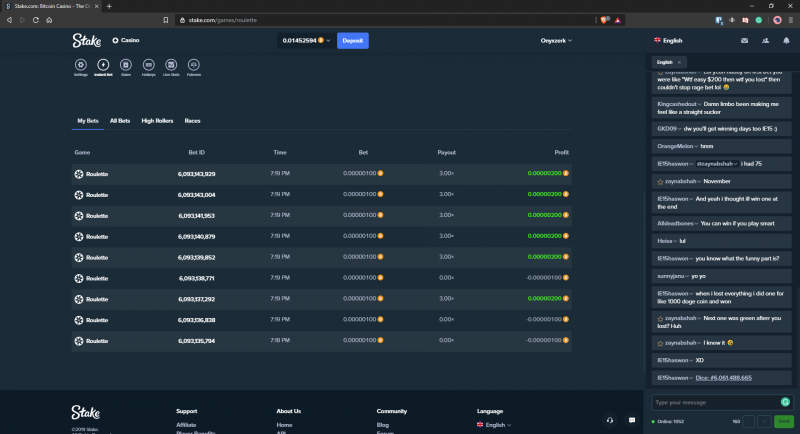Open the Affiliate footer link

(x=186, y=425)
